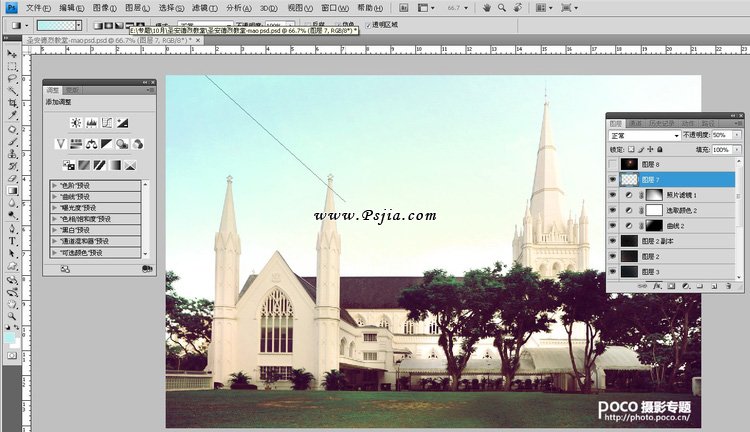Click the Color Balance adjustment icon
Screen dimensions: 750x432
click(90, 144)
